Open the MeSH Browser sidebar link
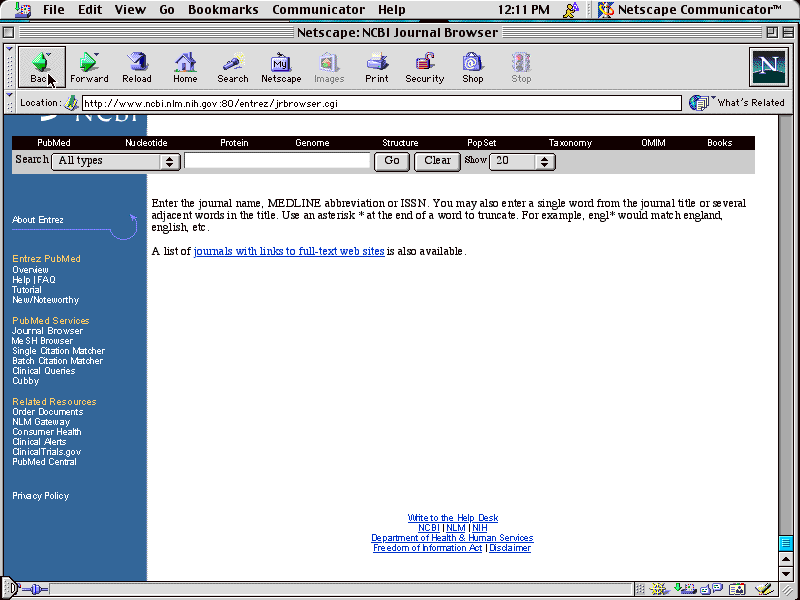This screenshot has height=600, width=800. coord(42,341)
